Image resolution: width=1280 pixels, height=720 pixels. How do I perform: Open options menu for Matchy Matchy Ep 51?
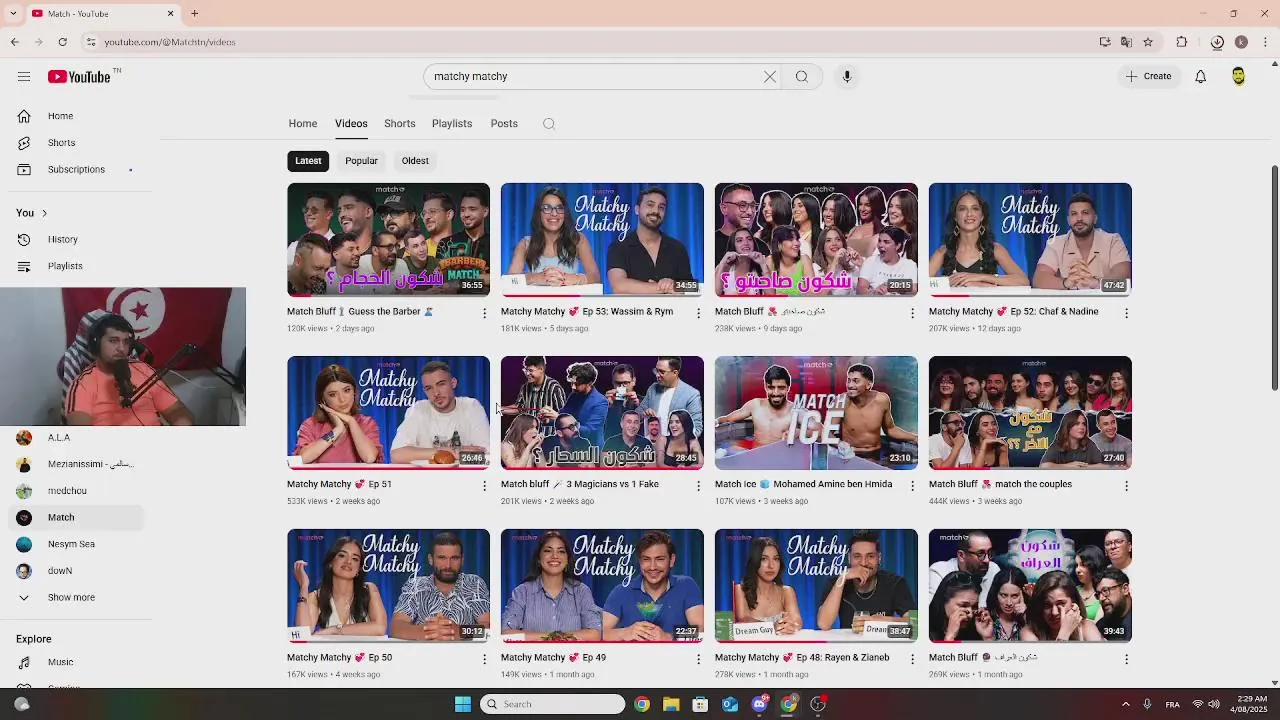tap(485, 486)
